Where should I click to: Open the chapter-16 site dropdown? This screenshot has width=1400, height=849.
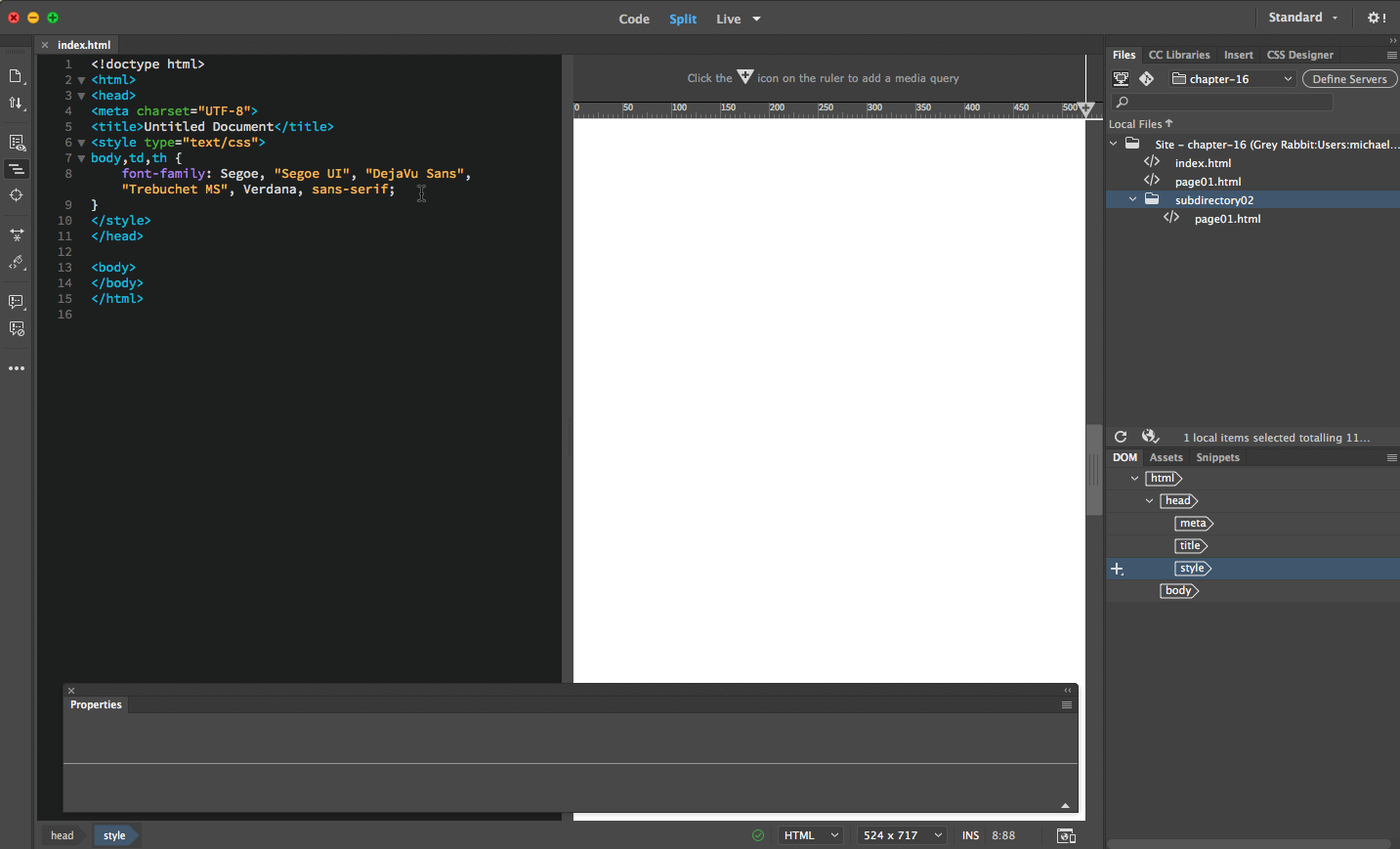1233,79
